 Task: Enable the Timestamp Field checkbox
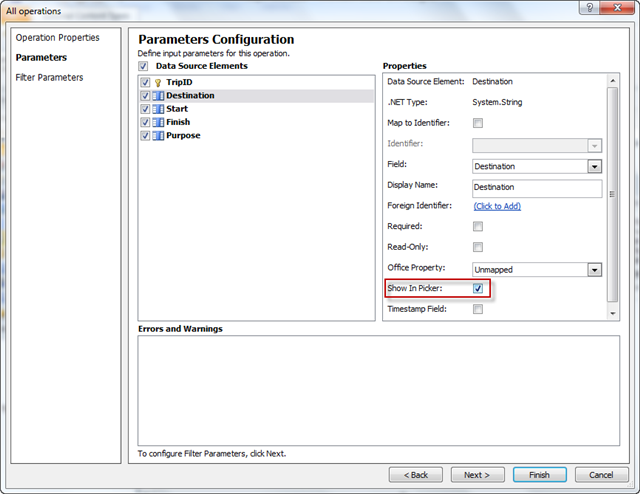pos(478,309)
